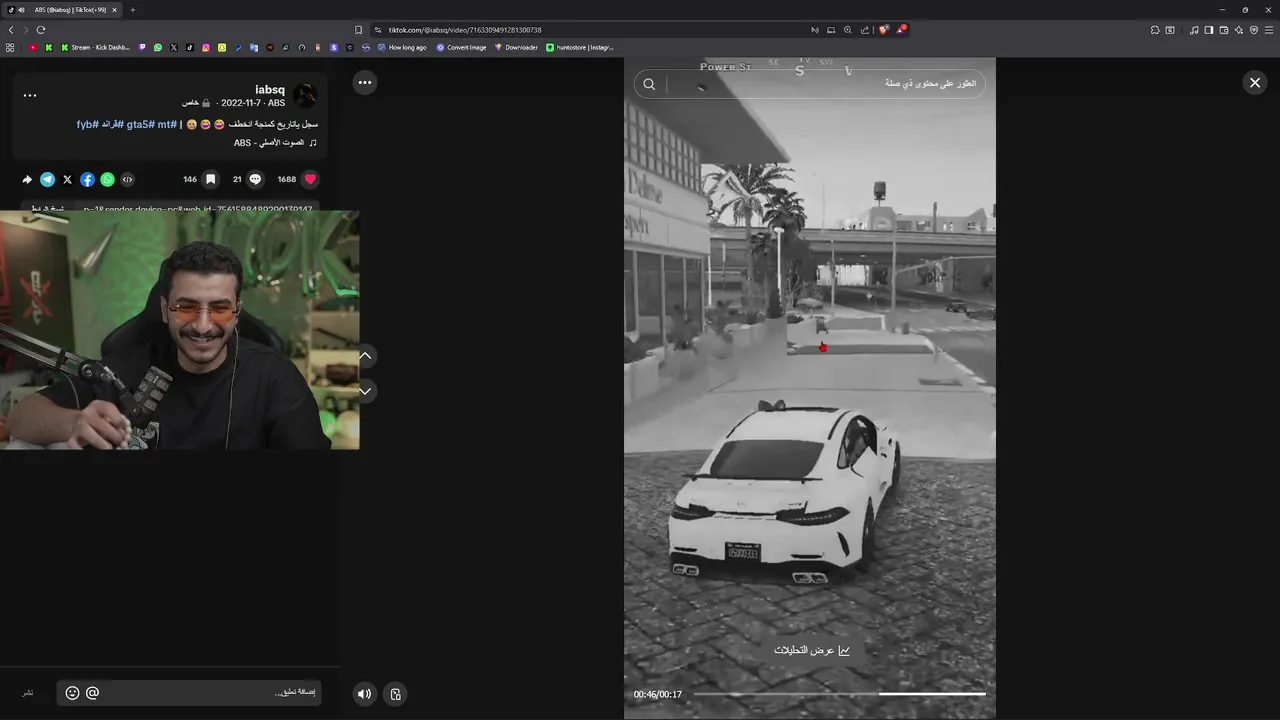Image resolution: width=1280 pixels, height=720 pixels.
Task: Share the video to Telegram
Action: (47, 179)
